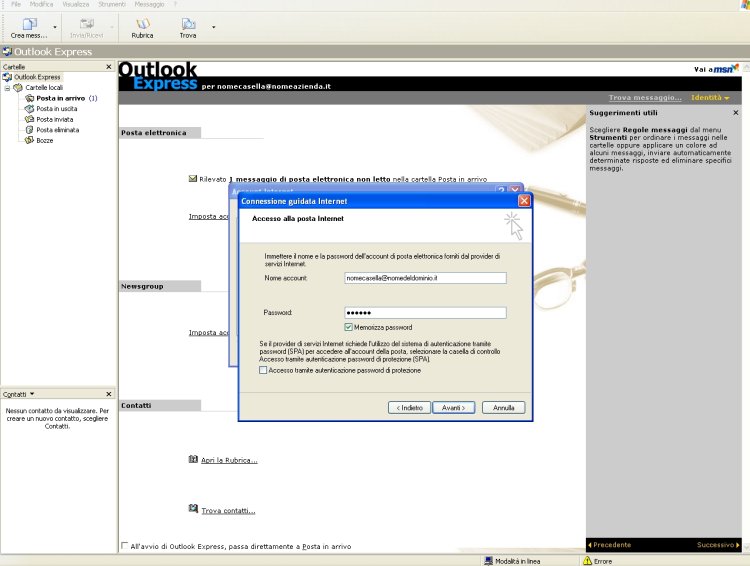The height and width of the screenshot is (566, 750).
Task: Click the Modalità in linea status icon
Action: tap(488, 561)
